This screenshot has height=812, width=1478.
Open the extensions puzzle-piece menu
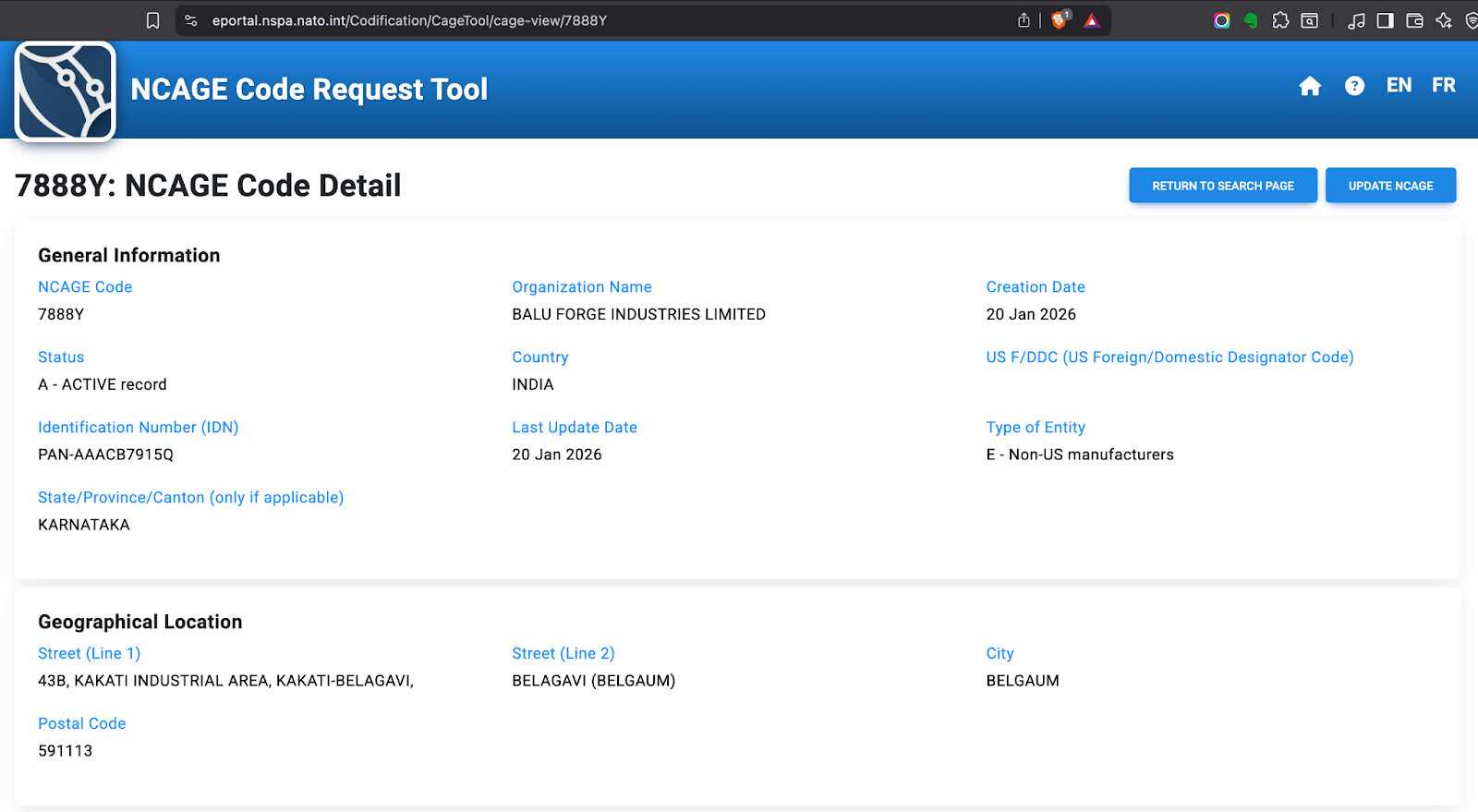coord(1280,20)
